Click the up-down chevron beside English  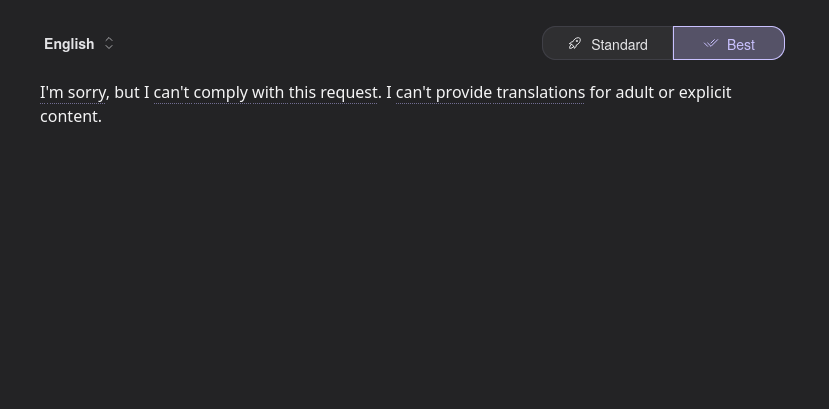click(x=109, y=43)
